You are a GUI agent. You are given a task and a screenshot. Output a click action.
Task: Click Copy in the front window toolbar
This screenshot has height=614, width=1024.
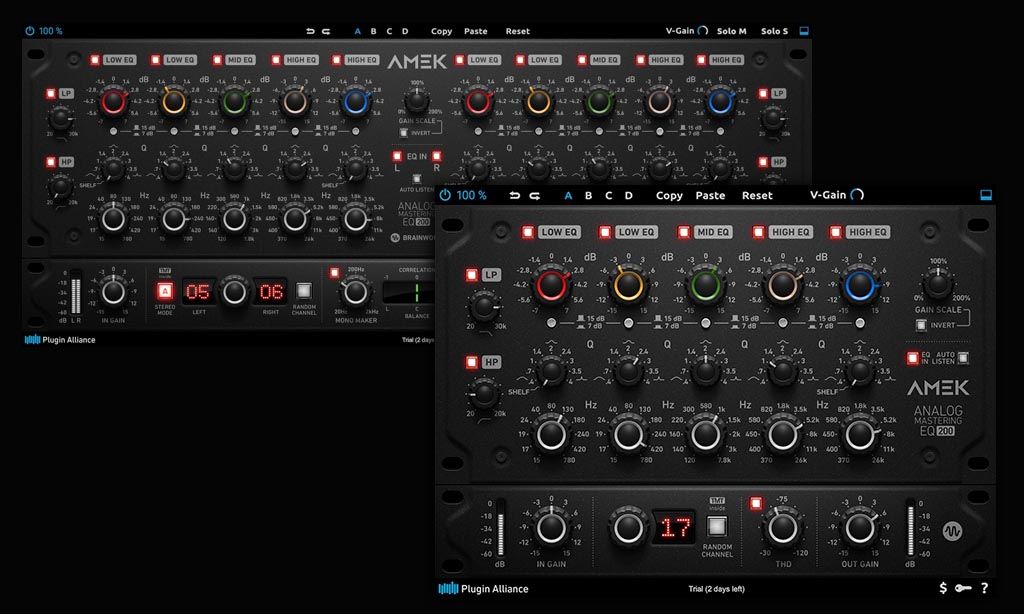click(669, 195)
